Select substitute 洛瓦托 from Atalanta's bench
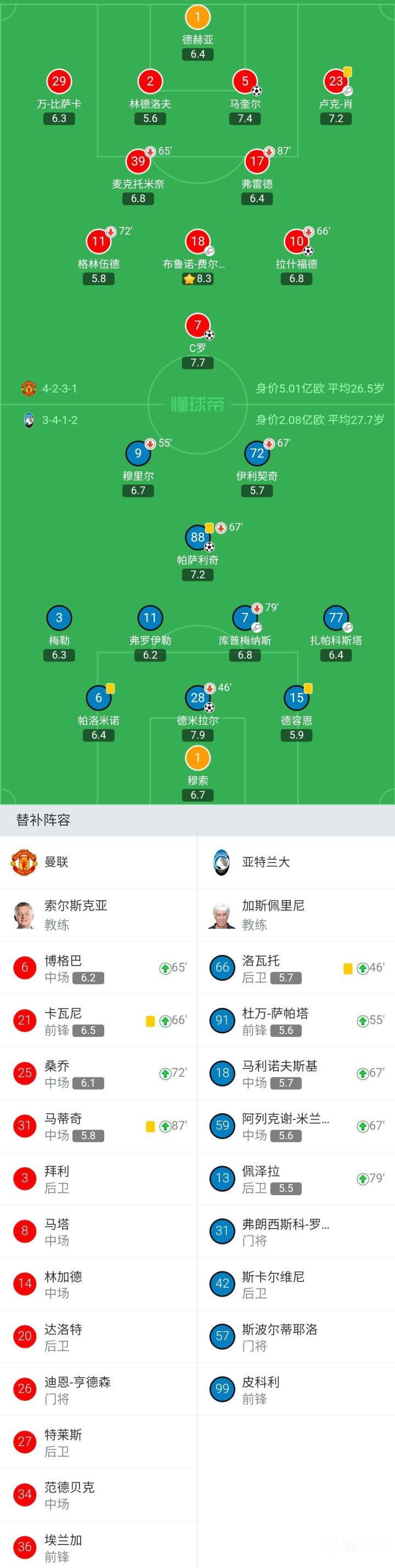395x1568 pixels. [296, 968]
